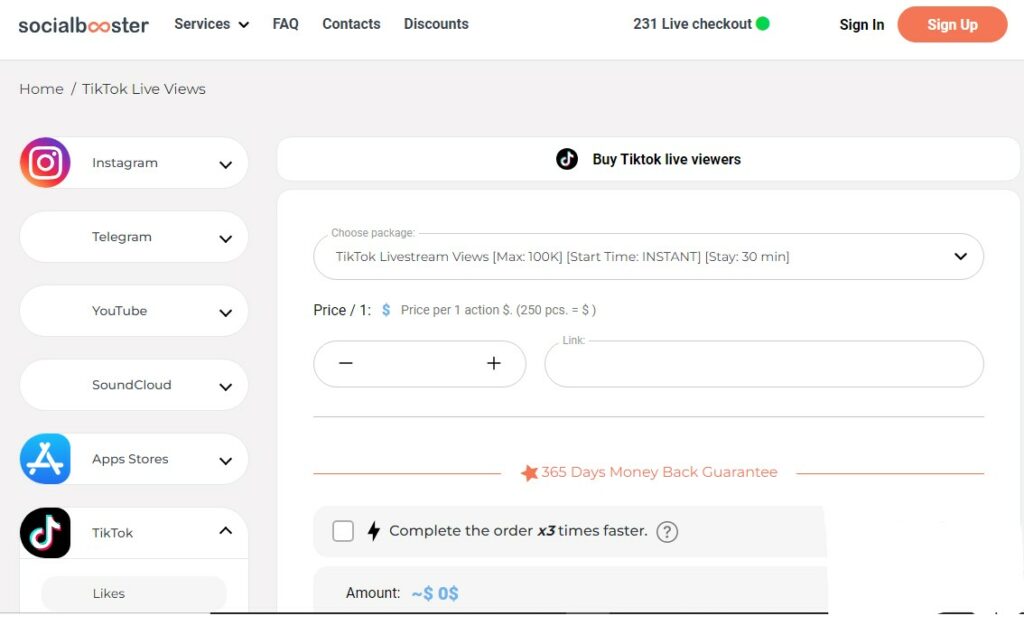Click the socialbooster logo
The image size is (1024, 625).
84,25
